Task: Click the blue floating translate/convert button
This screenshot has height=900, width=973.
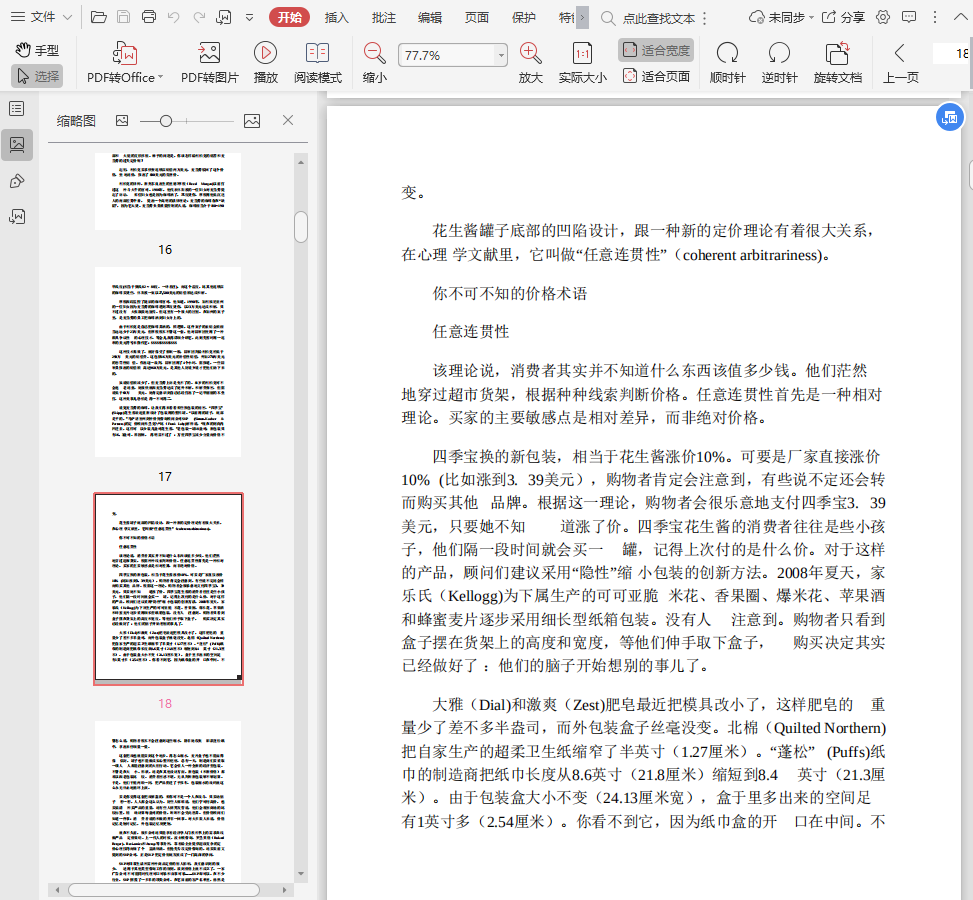Action: pos(949,117)
